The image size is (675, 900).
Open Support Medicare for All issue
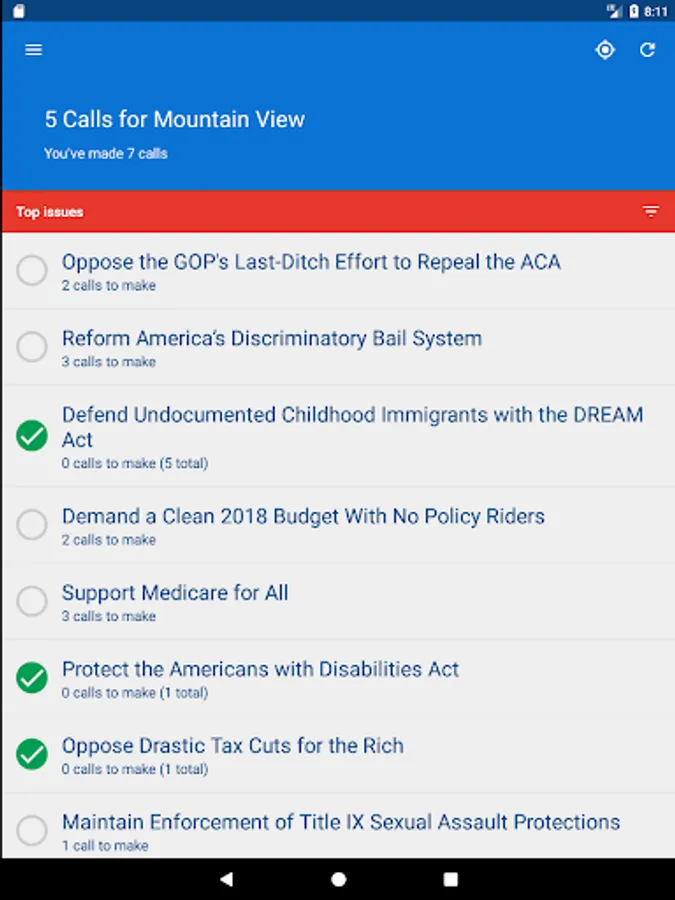point(339,602)
